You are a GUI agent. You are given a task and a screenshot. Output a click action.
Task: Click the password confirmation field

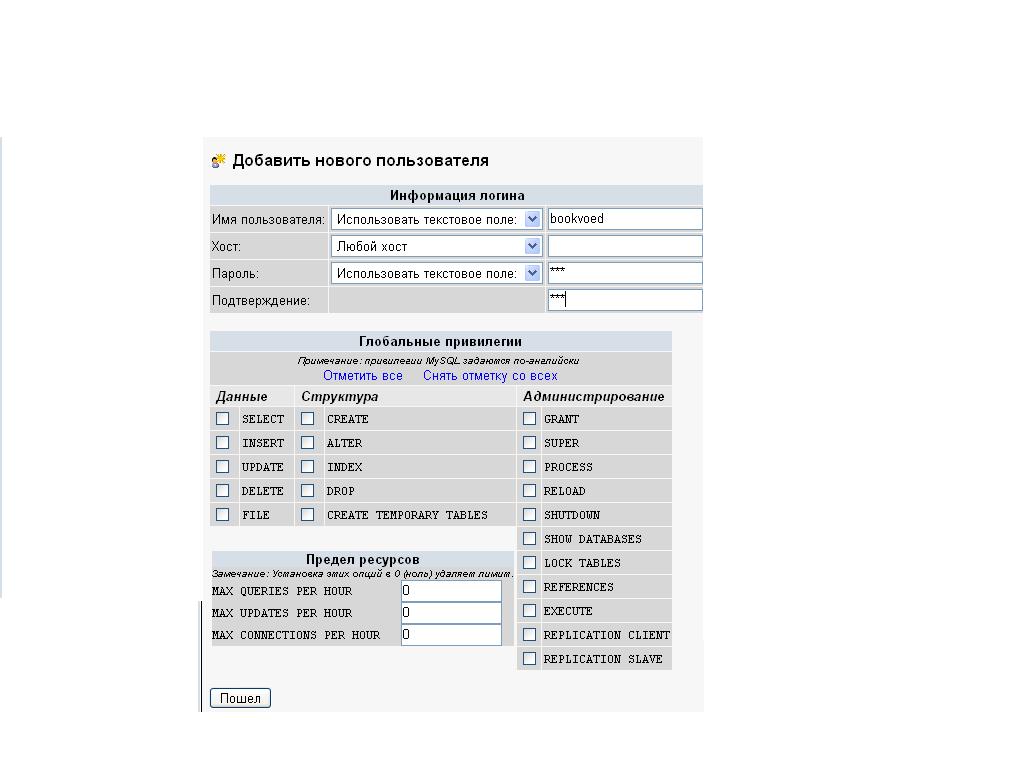tap(625, 300)
